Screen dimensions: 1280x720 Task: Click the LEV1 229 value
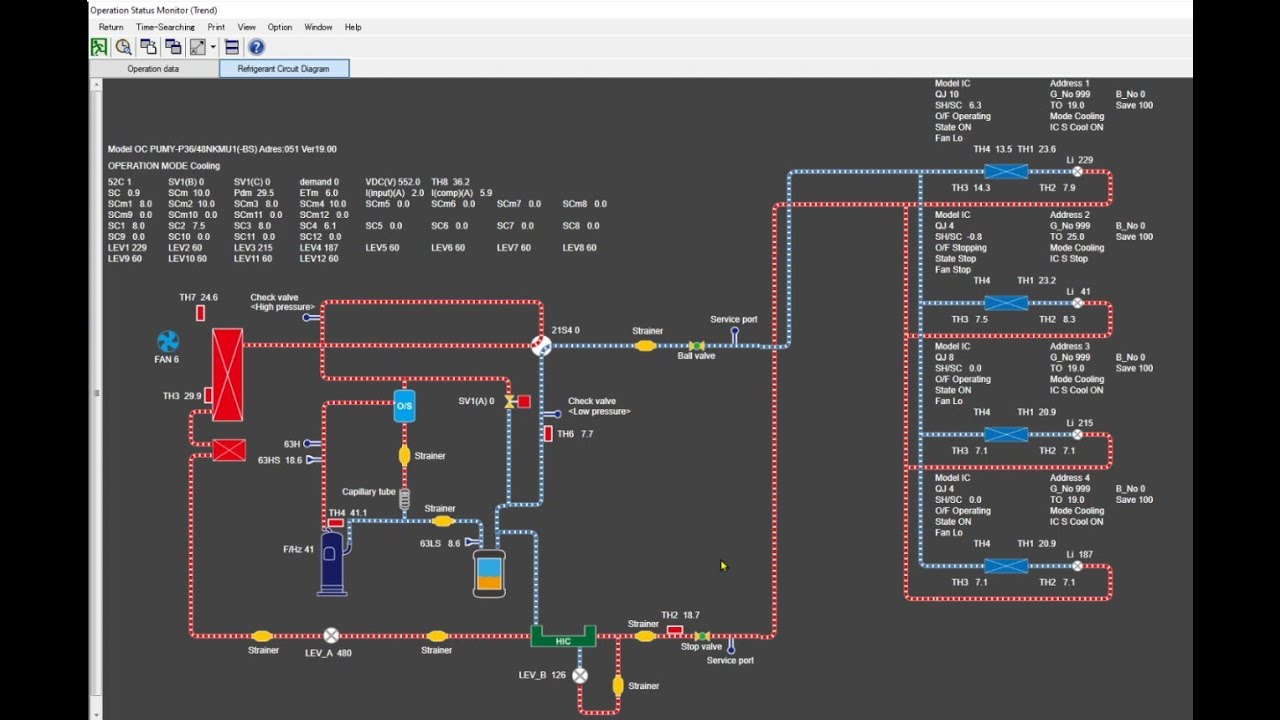(x=127, y=248)
